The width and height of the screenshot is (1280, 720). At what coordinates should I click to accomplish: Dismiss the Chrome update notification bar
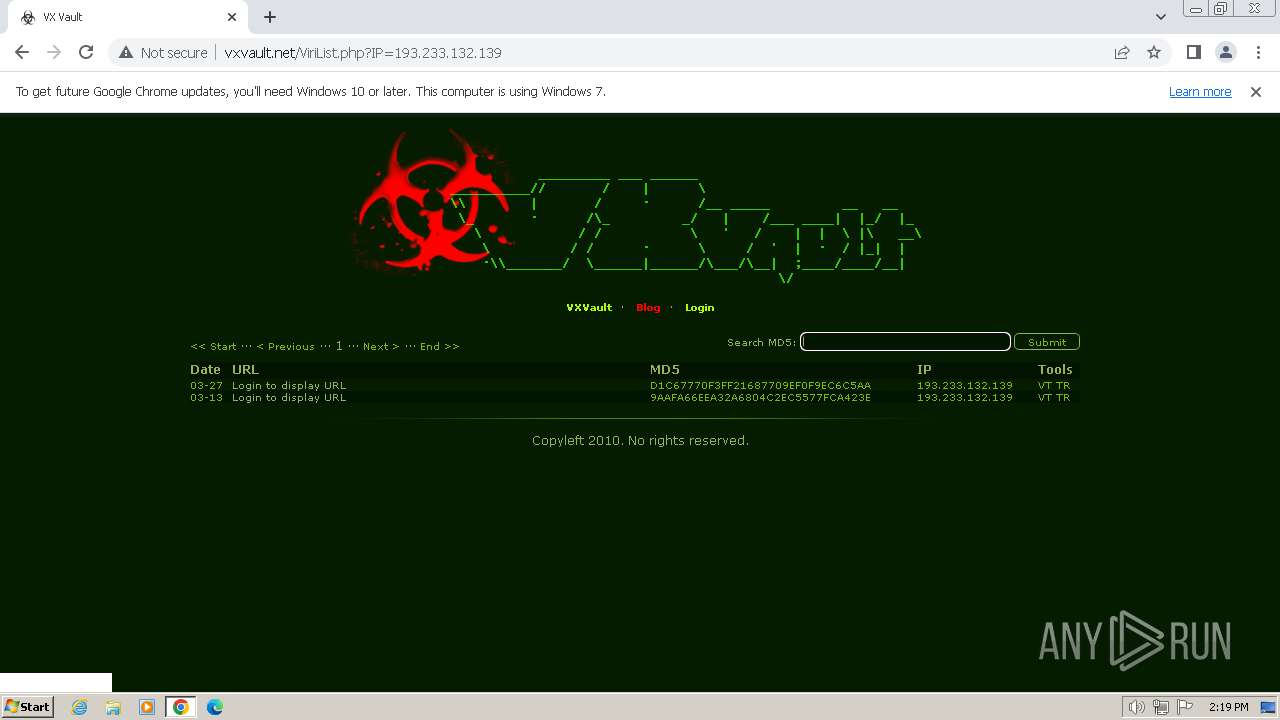[1256, 91]
